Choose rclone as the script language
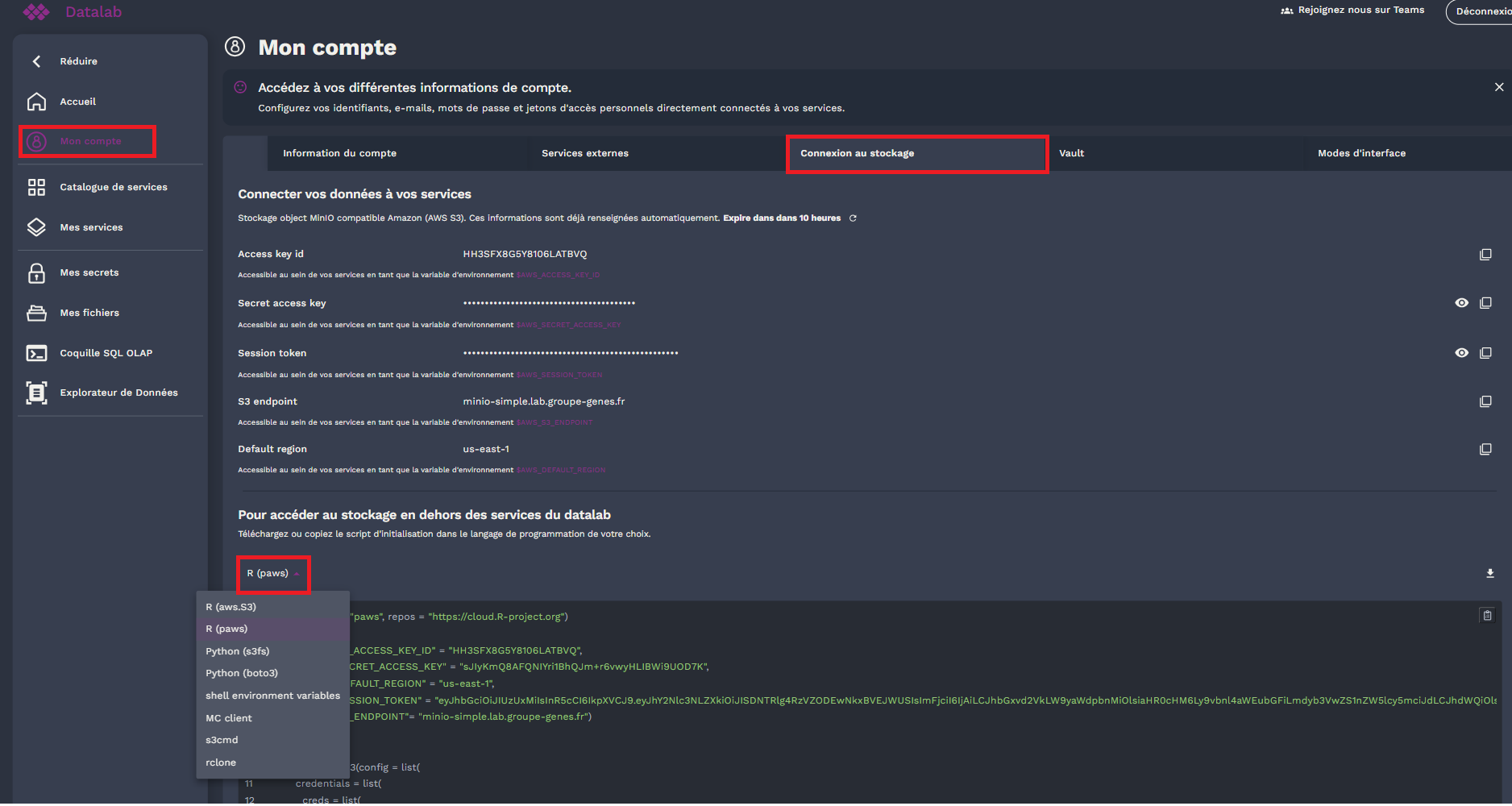Viewport: 1512px width, 806px height. tap(220, 762)
